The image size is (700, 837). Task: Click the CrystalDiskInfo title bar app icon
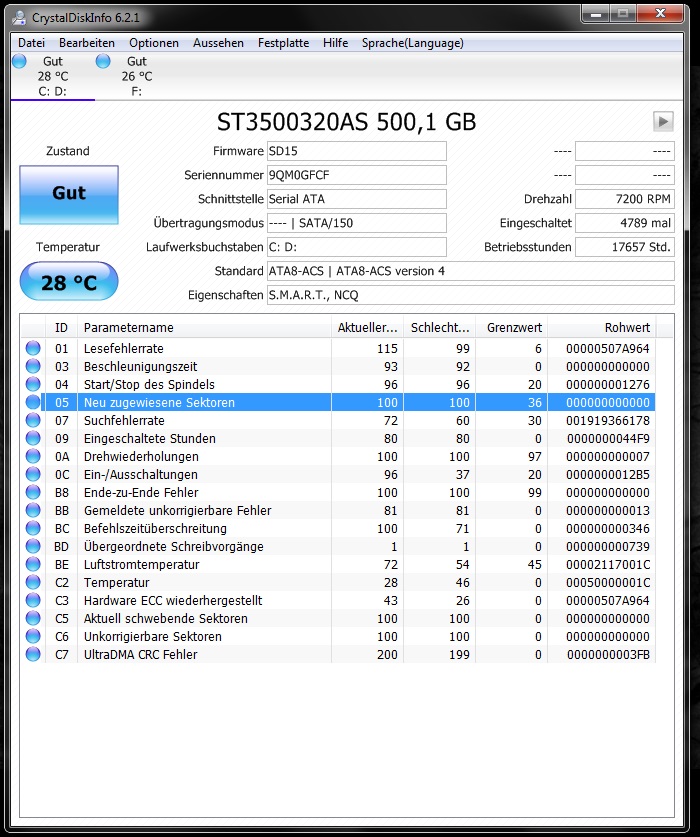pyautogui.click(x=19, y=18)
